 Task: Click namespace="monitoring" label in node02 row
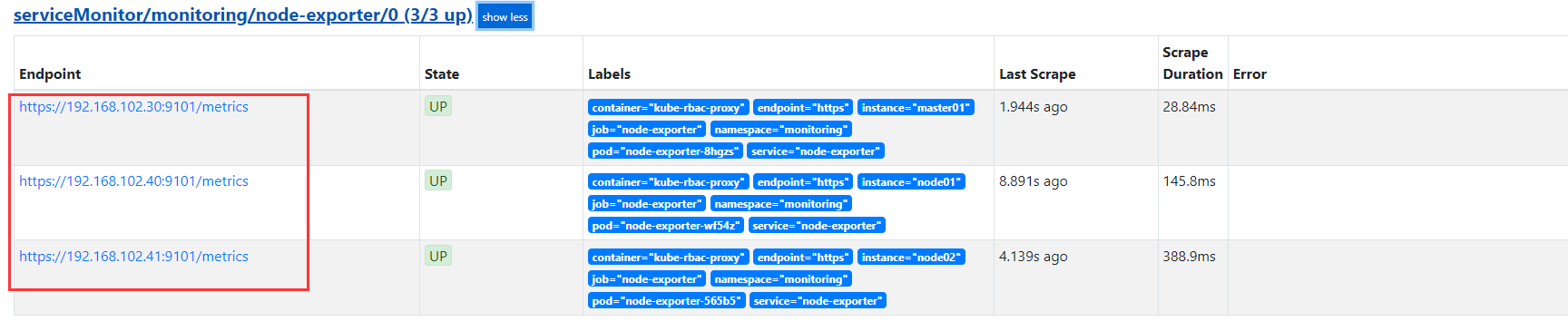coord(780,279)
